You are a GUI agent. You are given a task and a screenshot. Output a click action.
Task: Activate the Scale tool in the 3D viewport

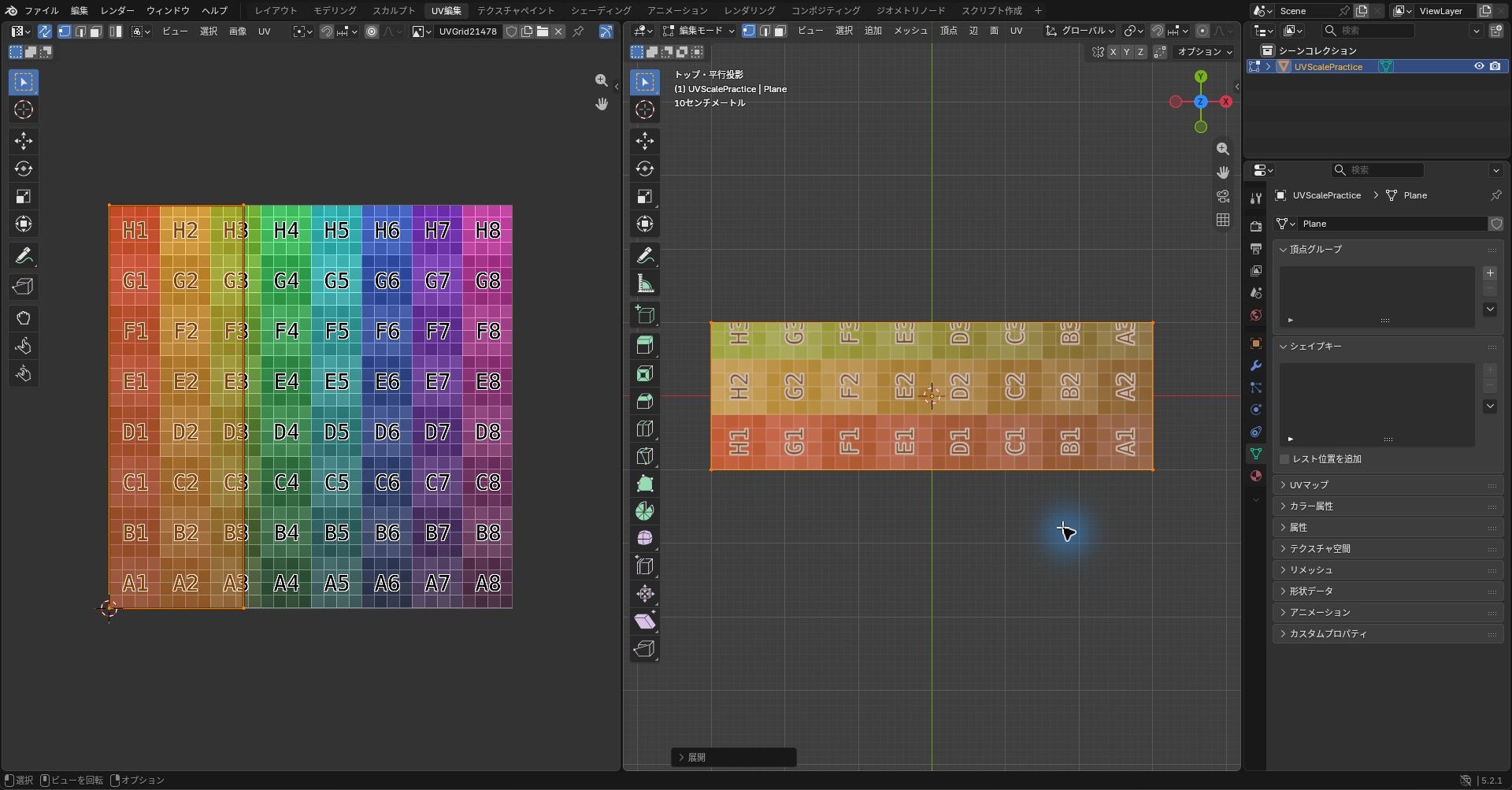click(645, 196)
